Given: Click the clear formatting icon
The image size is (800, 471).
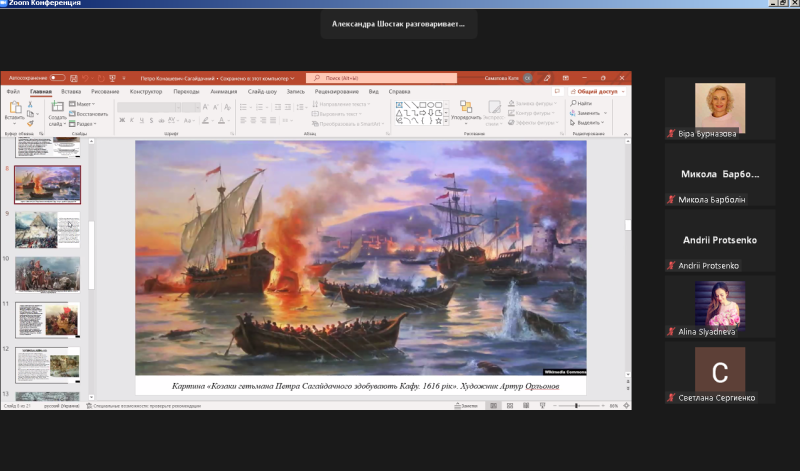Looking at the screenshot, I should [228, 107].
